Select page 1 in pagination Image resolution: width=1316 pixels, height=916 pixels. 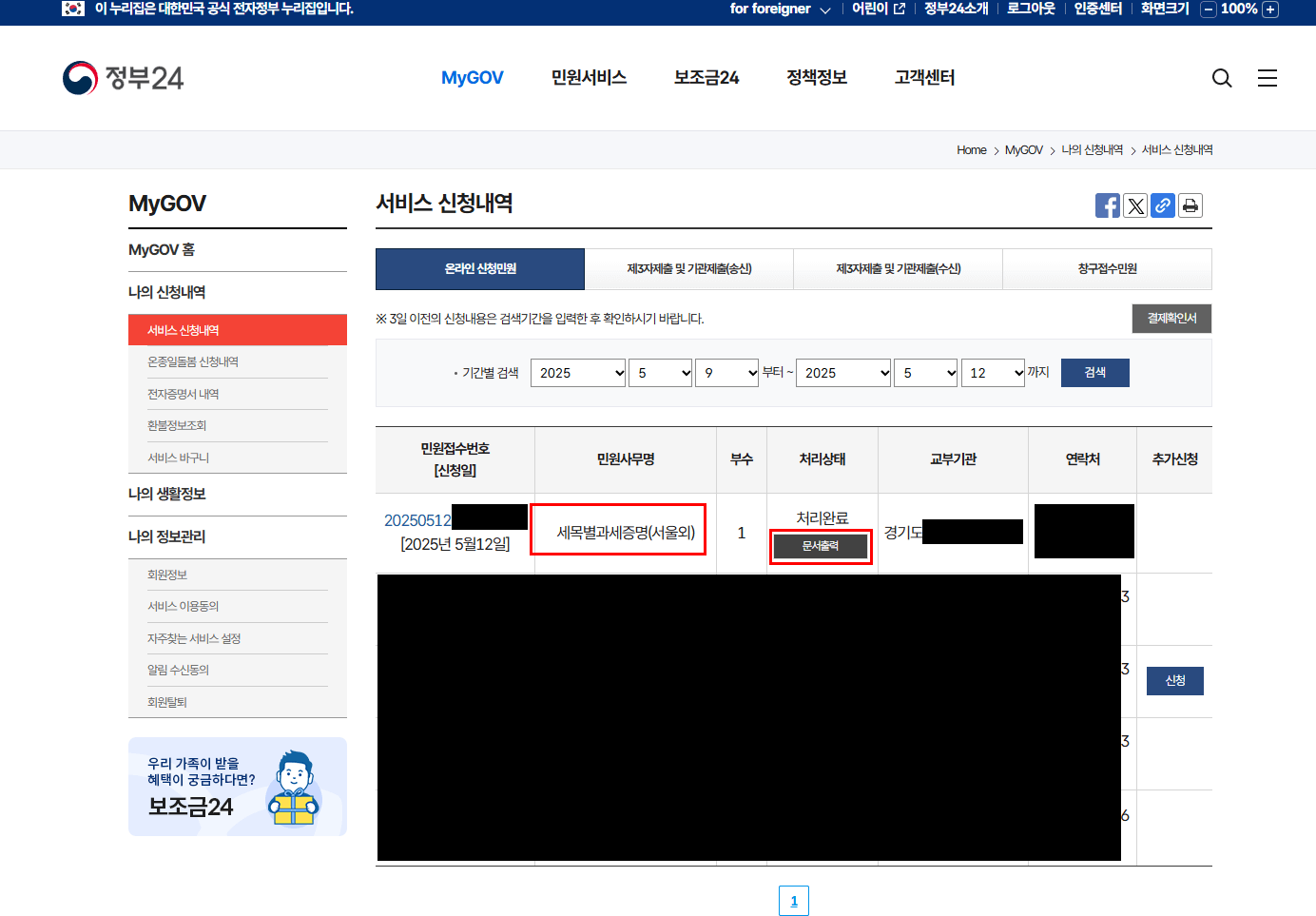(x=794, y=900)
